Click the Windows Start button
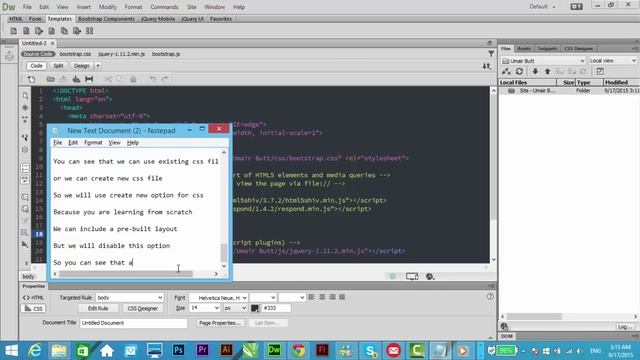The height and width of the screenshot is (360, 640). pyautogui.click(x=11, y=350)
